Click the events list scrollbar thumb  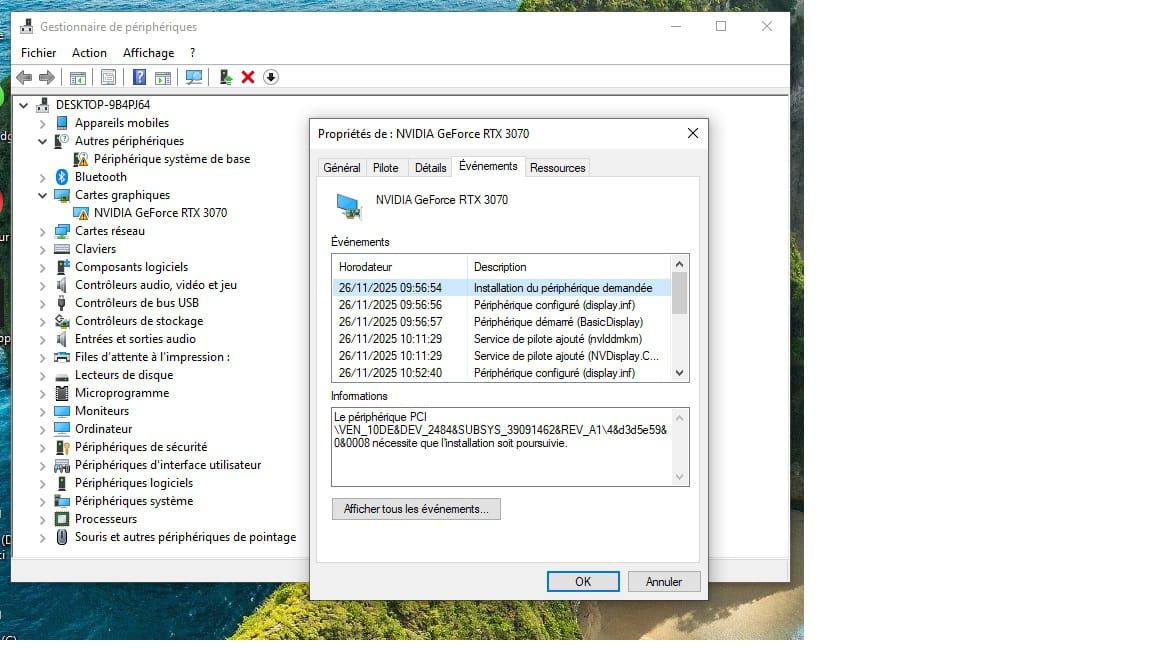pos(680,292)
